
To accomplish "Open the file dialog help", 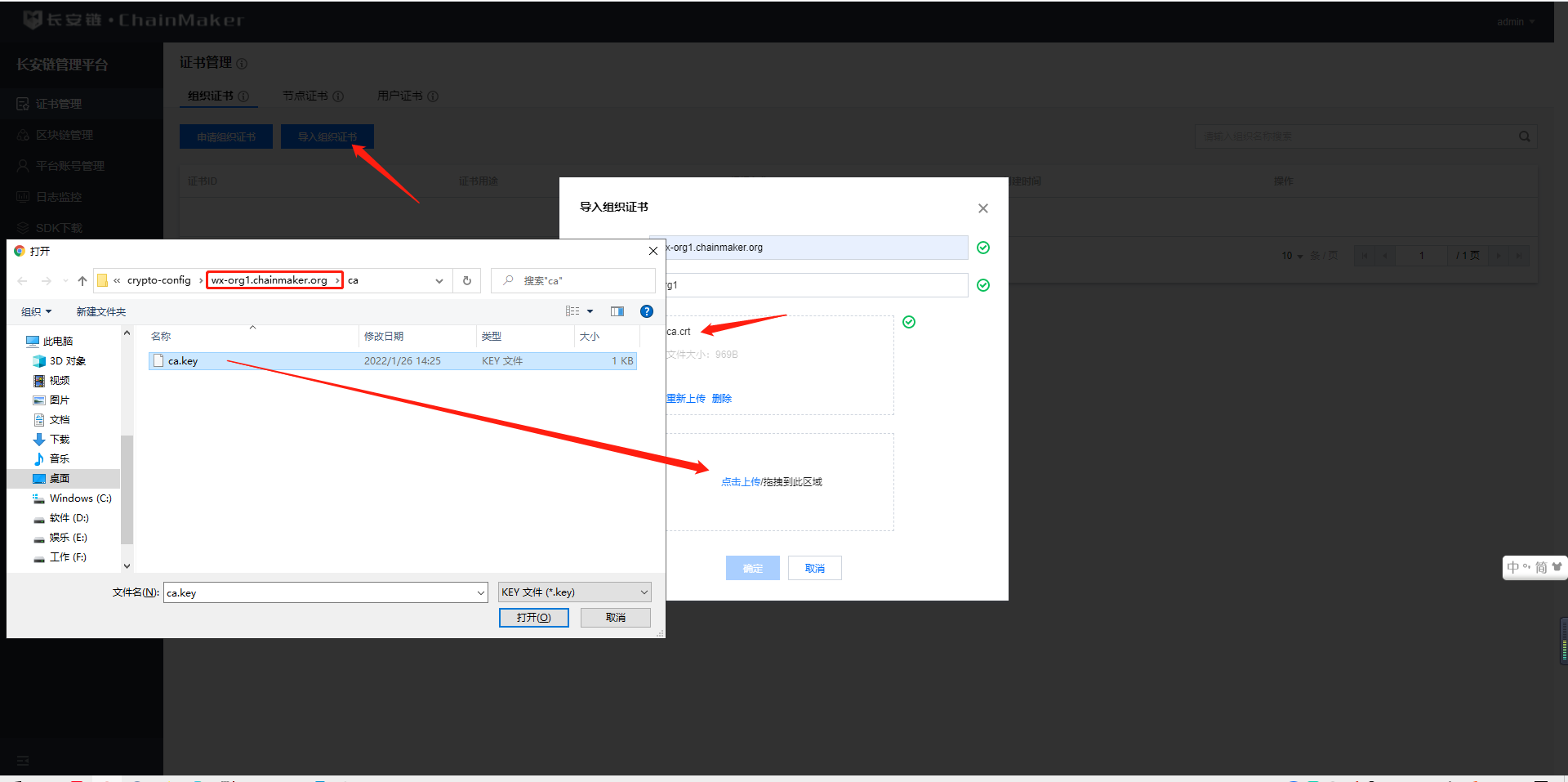I will click(x=647, y=311).
